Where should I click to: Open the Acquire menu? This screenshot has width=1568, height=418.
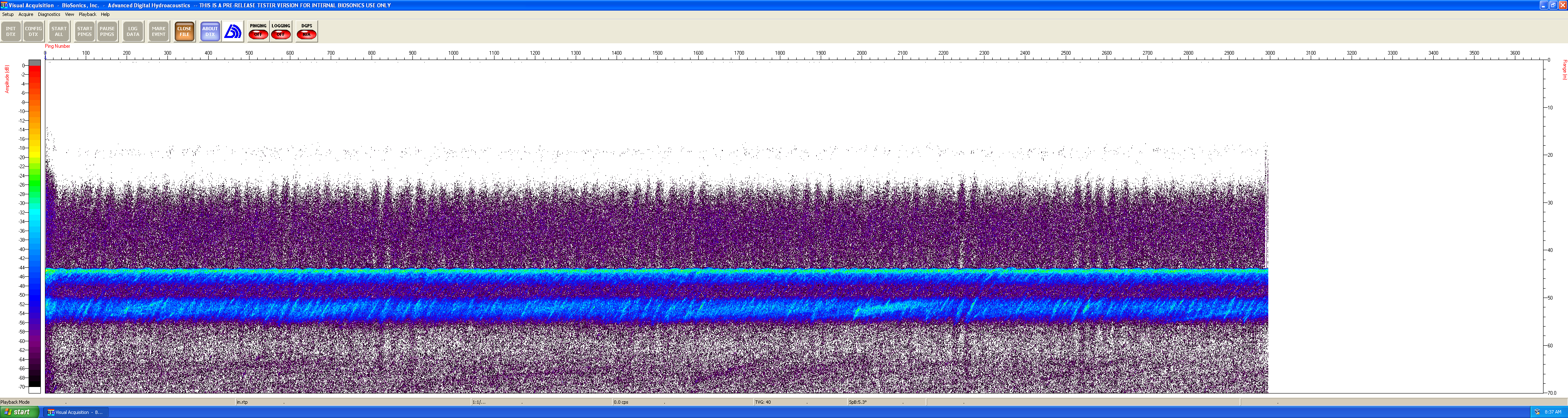(26, 14)
